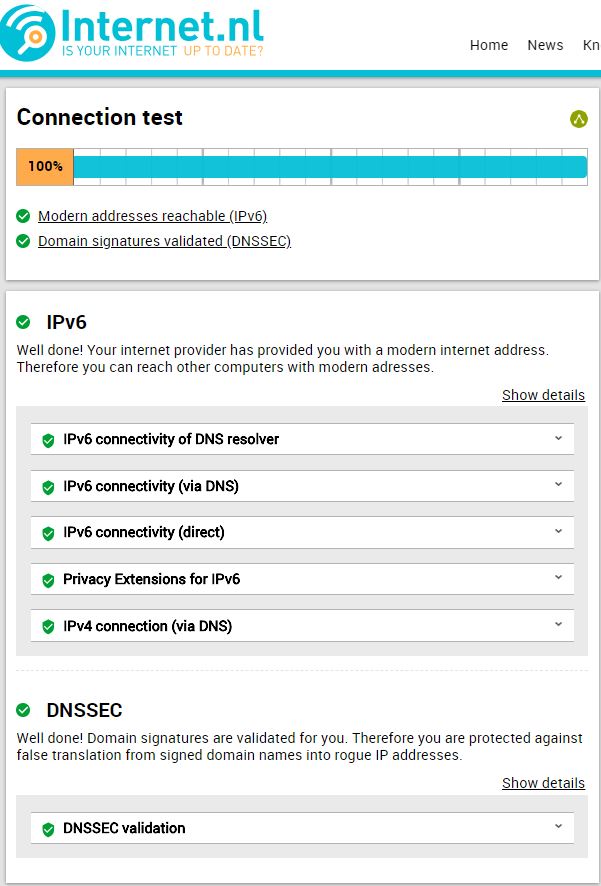Image resolution: width=601 pixels, height=886 pixels.
Task: Expand the DNSSEC validation chevron
Action: click(x=559, y=826)
